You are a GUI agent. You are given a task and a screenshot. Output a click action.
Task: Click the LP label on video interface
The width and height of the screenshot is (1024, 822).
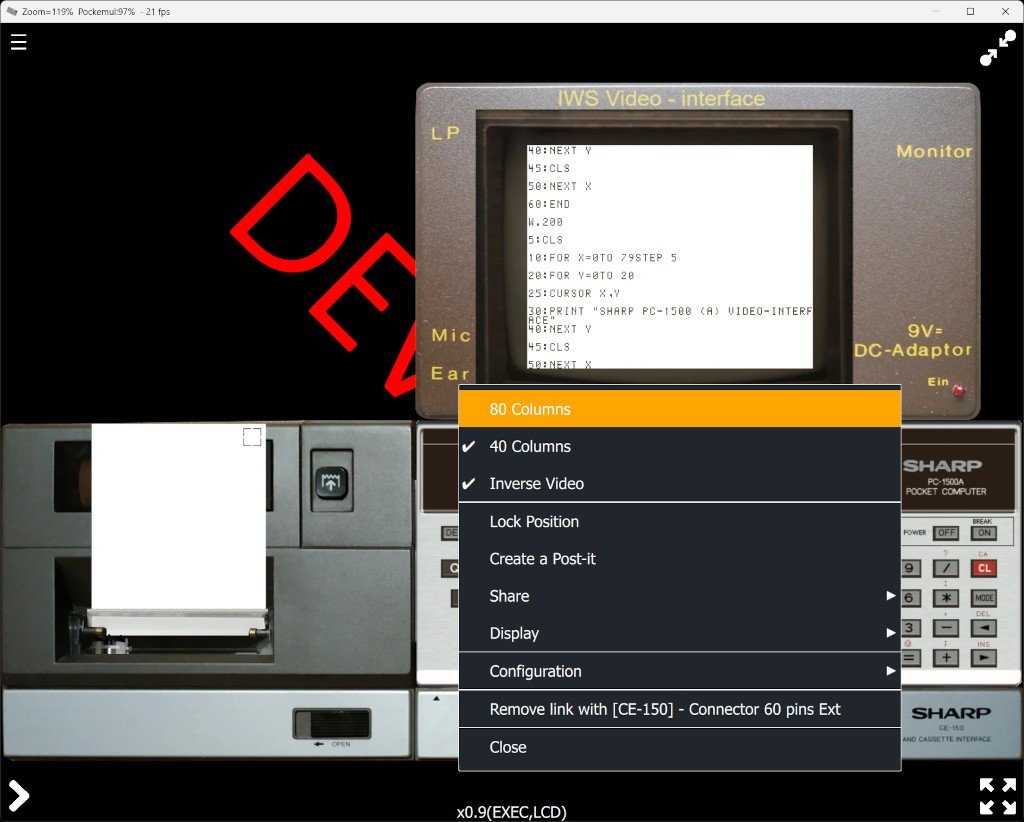tap(445, 133)
